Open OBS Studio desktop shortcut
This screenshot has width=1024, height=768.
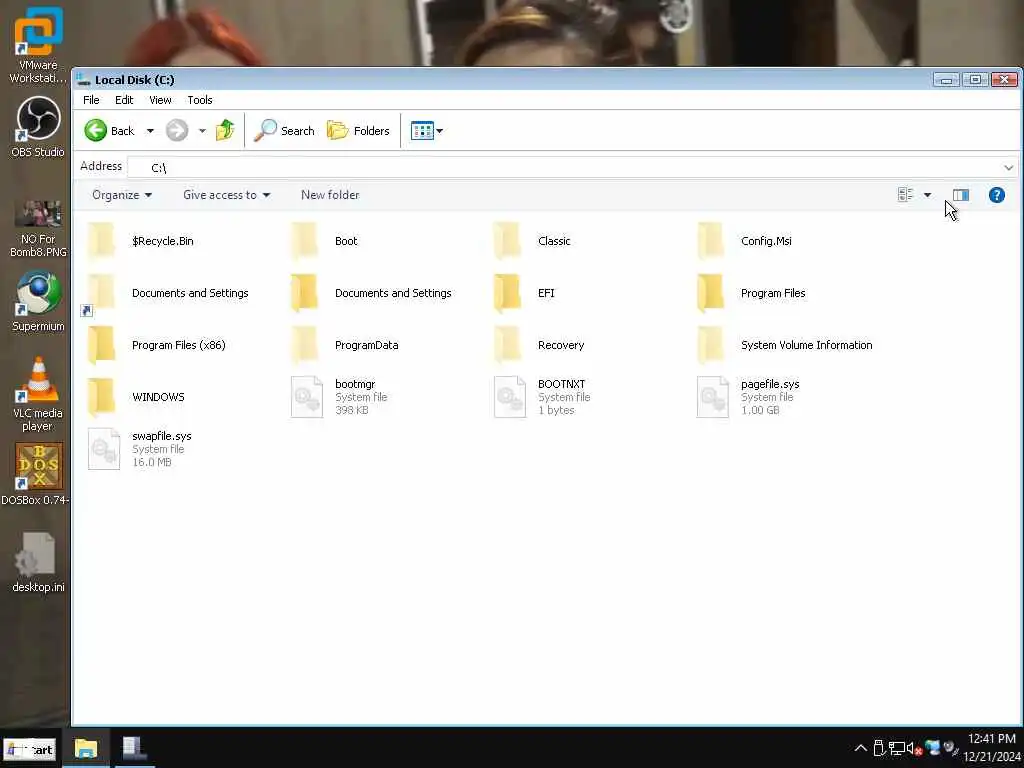[x=38, y=127]
